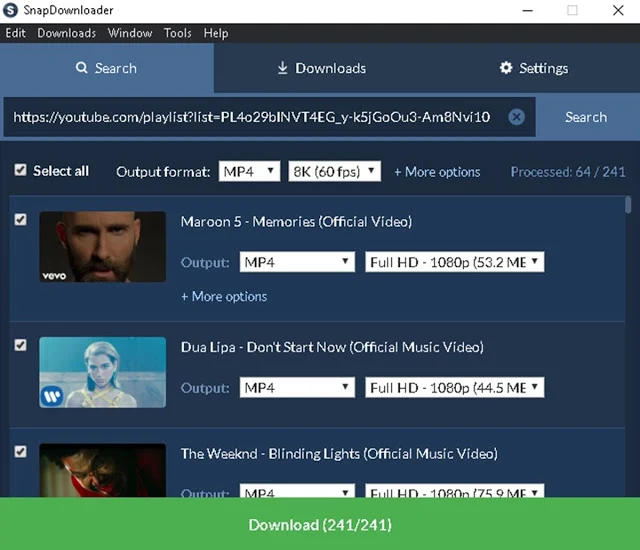Click the download arrow icon on Downloads tab
640x550 pixels.
282,68
